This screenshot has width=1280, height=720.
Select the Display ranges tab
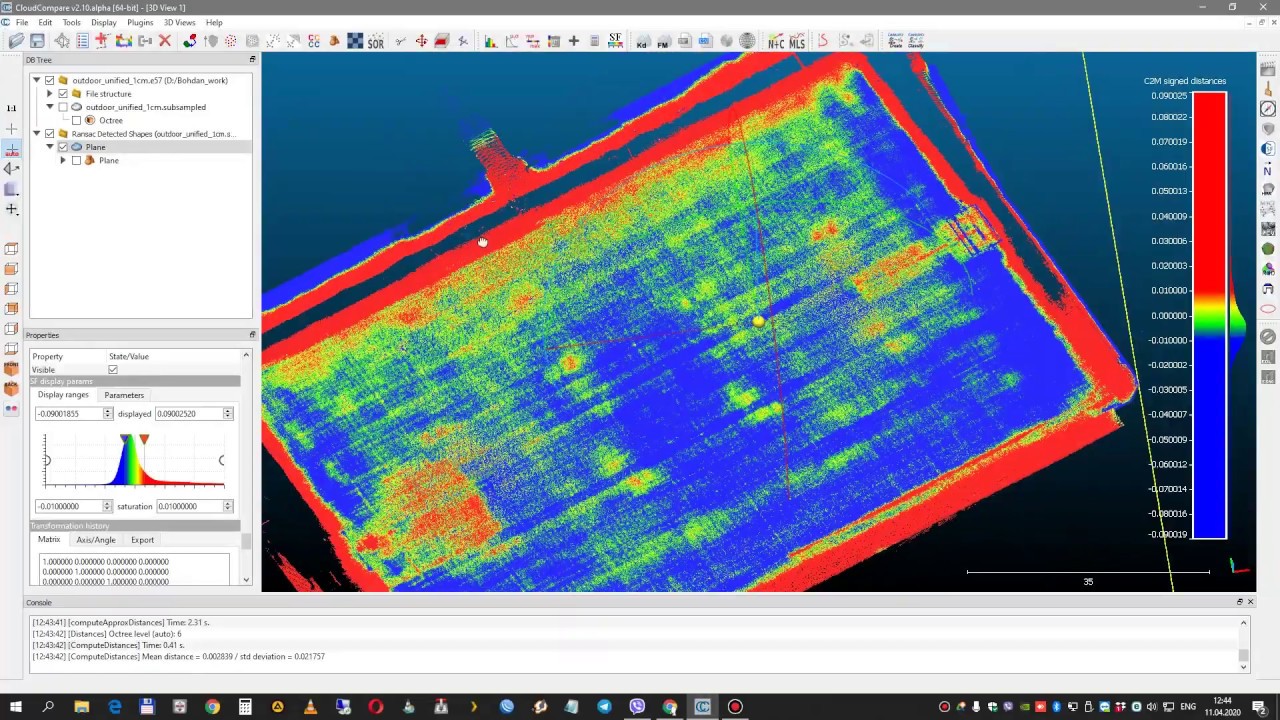63,395
